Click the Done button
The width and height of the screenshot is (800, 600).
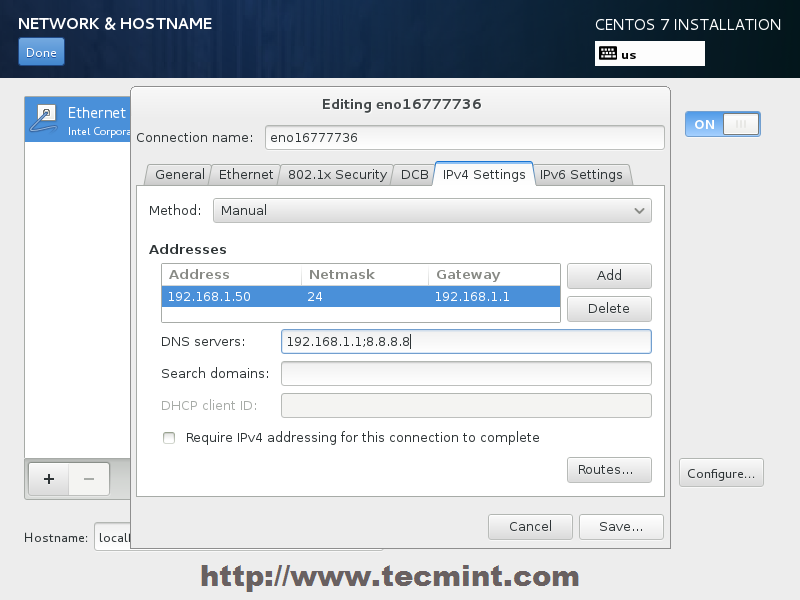click(x=41, y=52)
